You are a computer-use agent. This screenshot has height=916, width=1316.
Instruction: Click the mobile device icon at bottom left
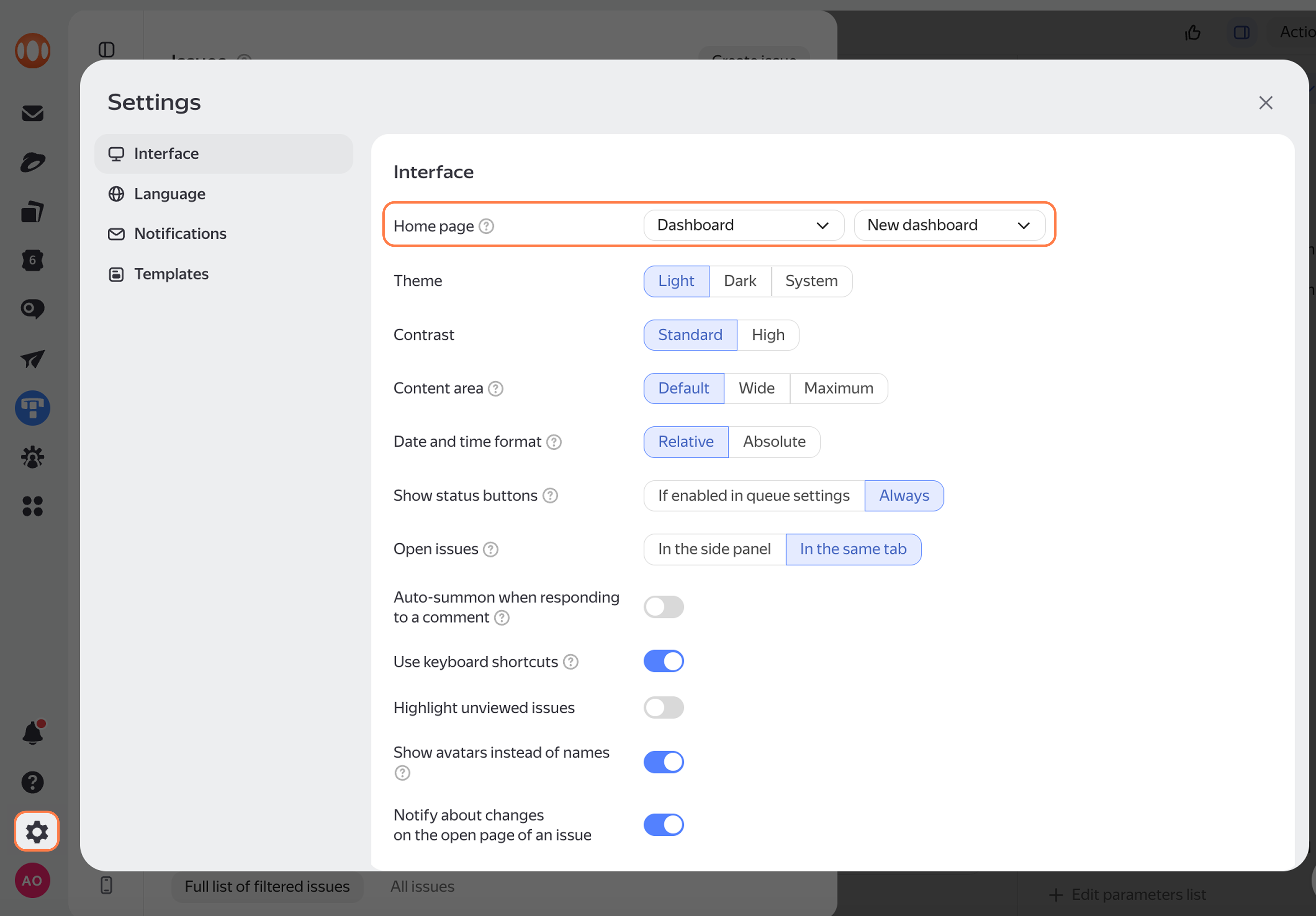point(106,885)
